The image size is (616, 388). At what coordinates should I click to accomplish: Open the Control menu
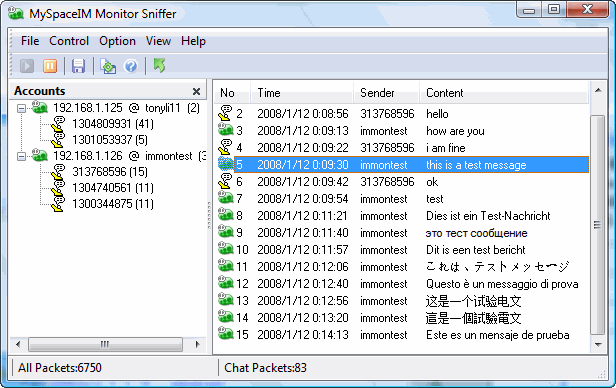click(69, 41)
